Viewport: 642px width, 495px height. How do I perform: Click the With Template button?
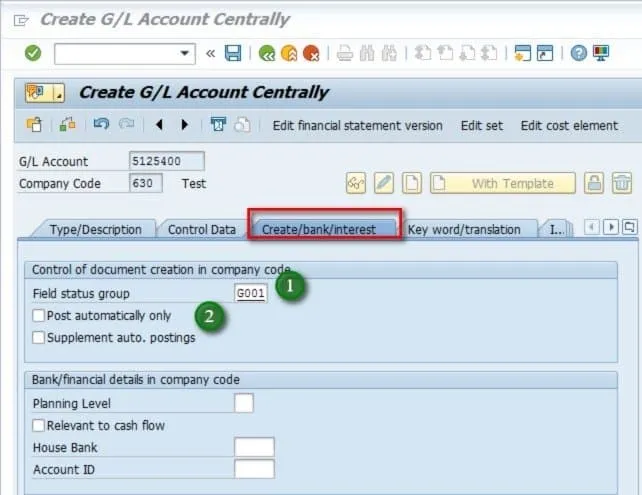click(x=512, y=183)
